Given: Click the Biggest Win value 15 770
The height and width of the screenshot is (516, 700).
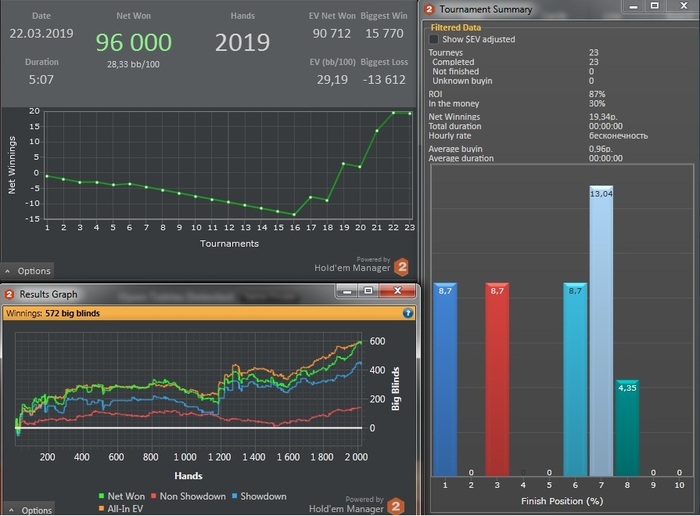Looking at the screenshot, I should click(384, 33).
